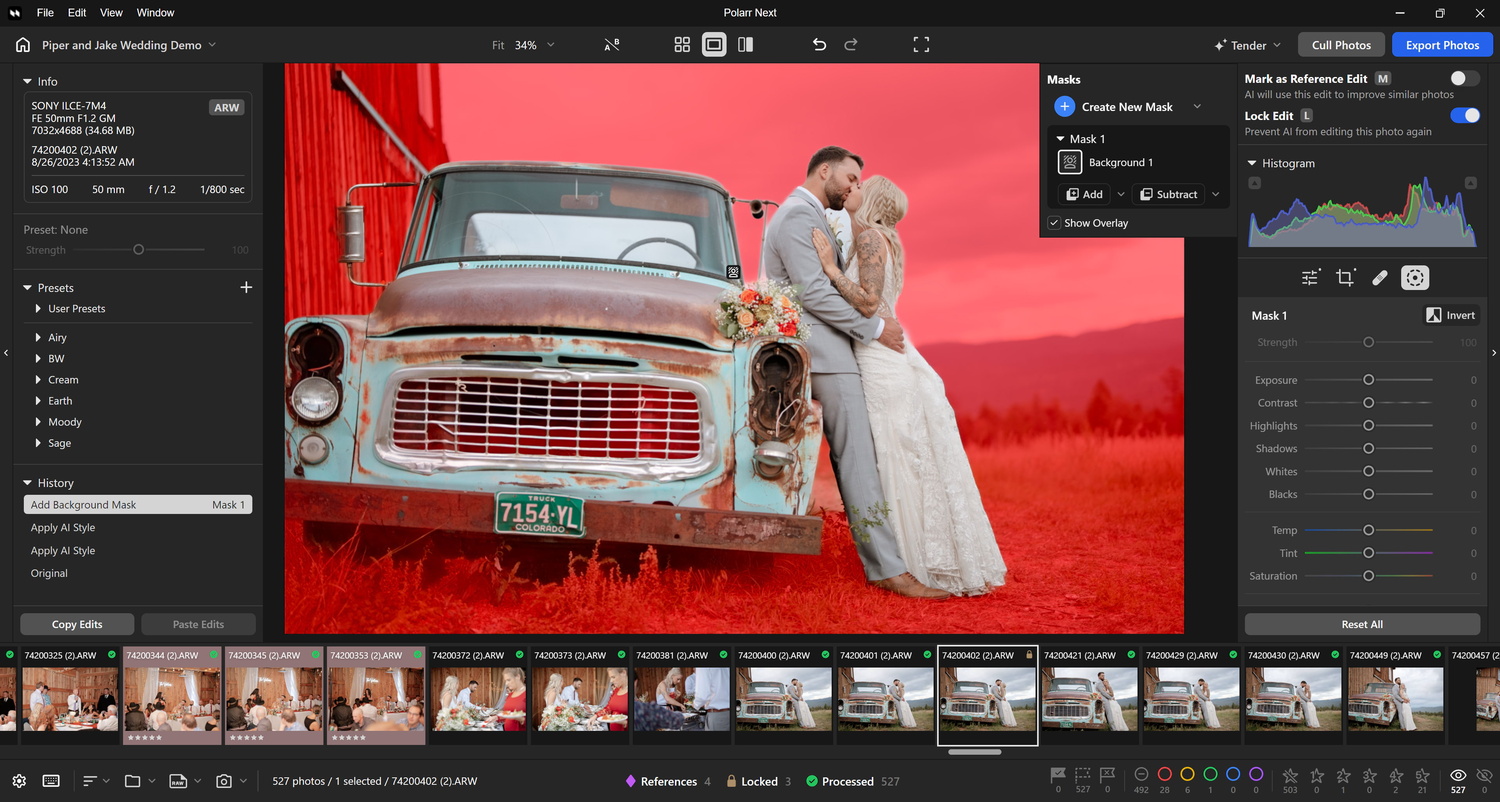This screenshot has width=1500, height=802.
Task: Disable the Lock Edit switch
Action: coord(1465,115)
